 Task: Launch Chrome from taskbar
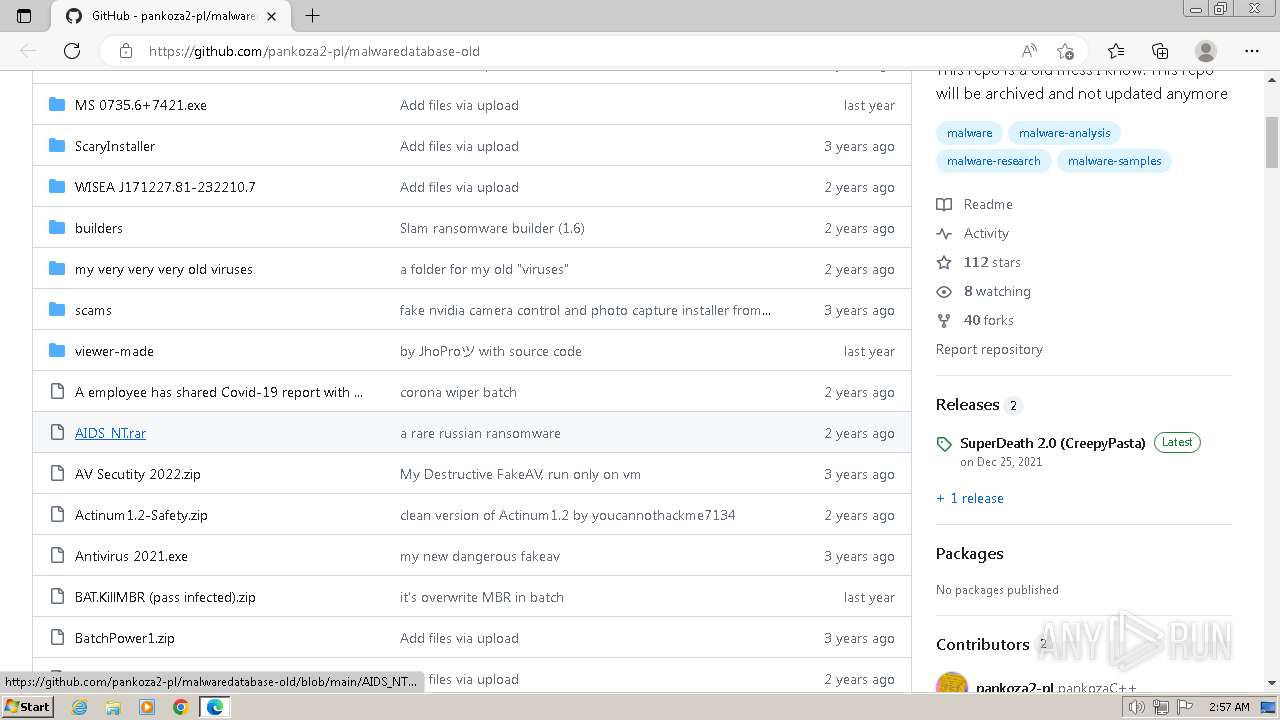pyautogui.click(x=180, y=707)
